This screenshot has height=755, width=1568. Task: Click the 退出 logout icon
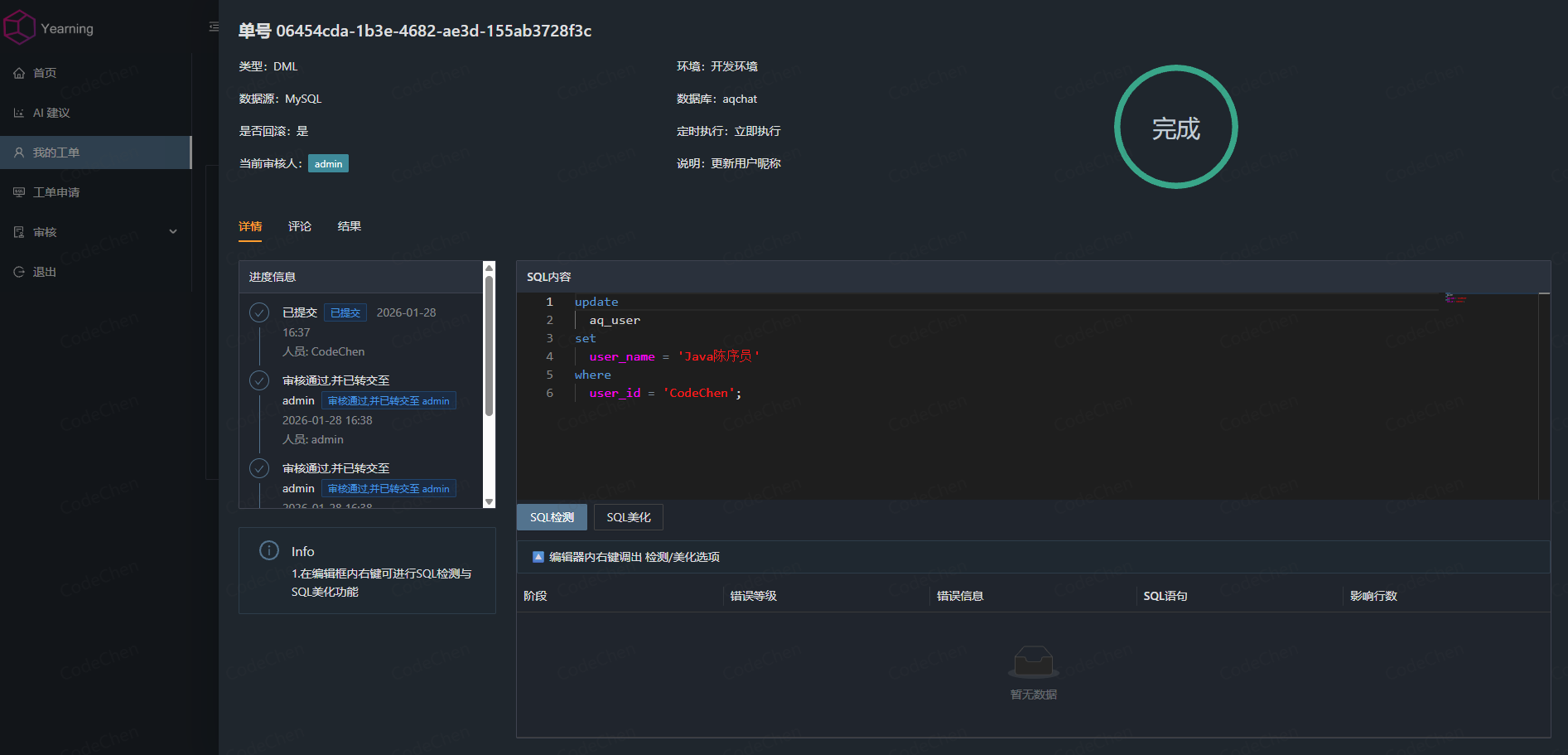19,272
